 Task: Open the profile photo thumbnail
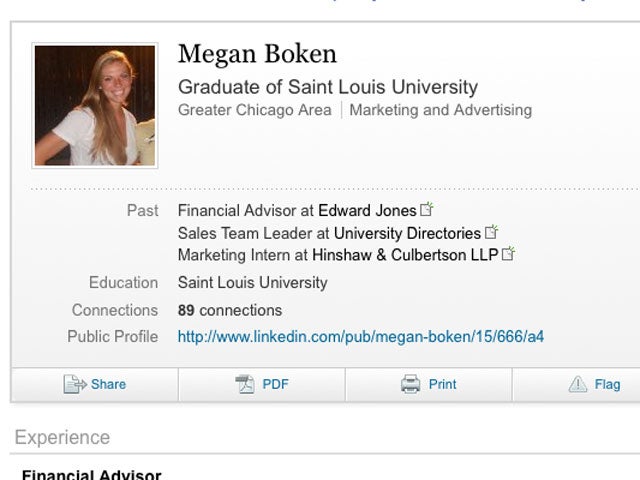pos(95,105)
